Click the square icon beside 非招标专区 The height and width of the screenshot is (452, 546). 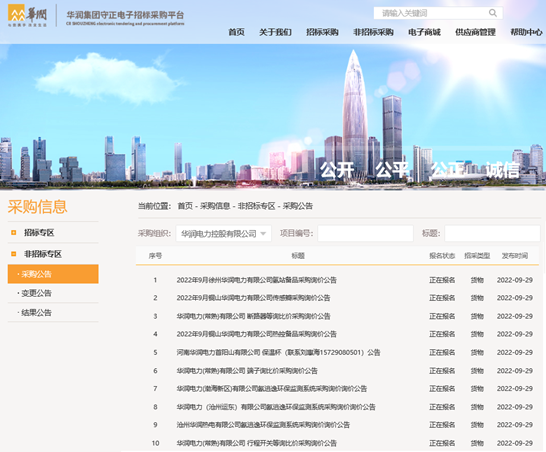pyautogui.click(x=14, y=254)
